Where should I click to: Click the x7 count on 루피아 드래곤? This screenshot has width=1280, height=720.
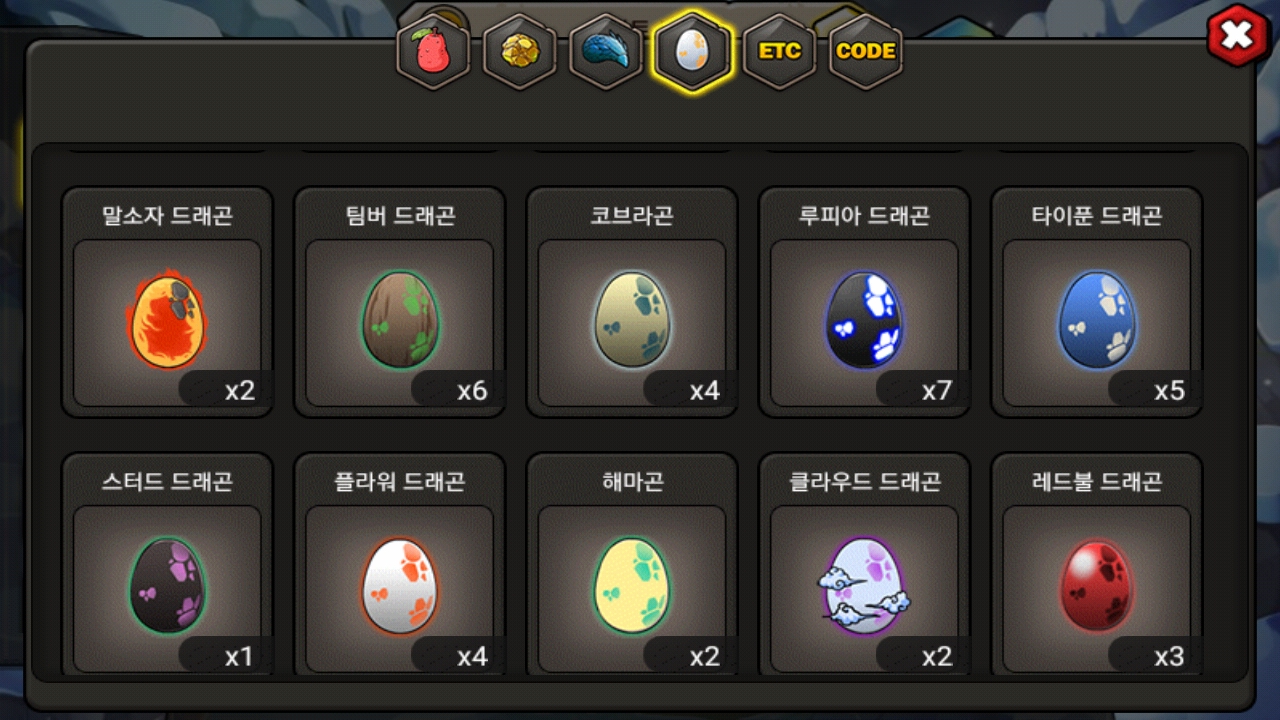937,390
